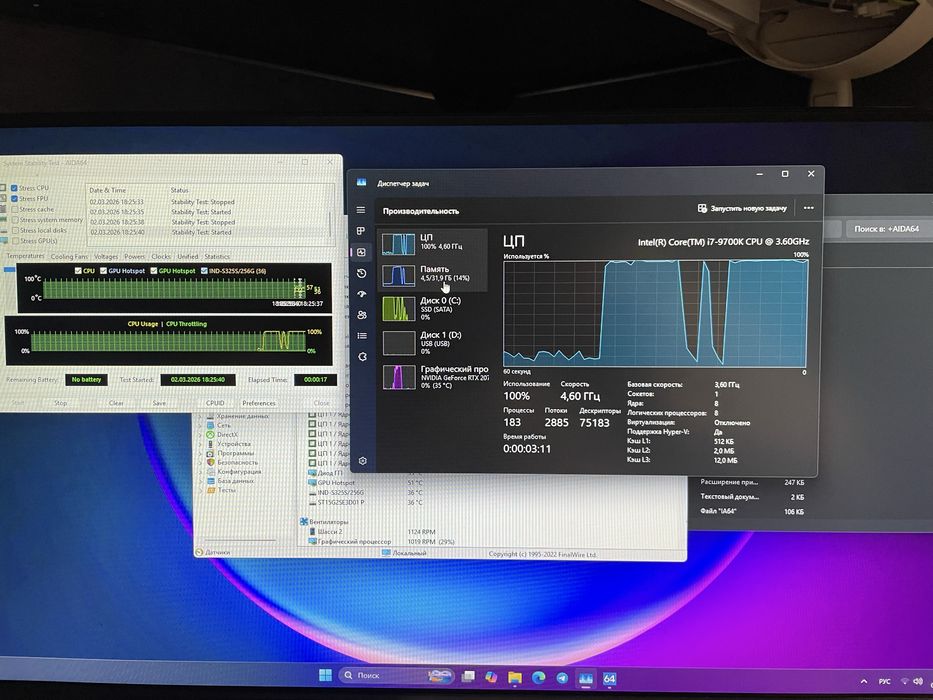Select Диск 0 (C:) resource

point(433,308)
